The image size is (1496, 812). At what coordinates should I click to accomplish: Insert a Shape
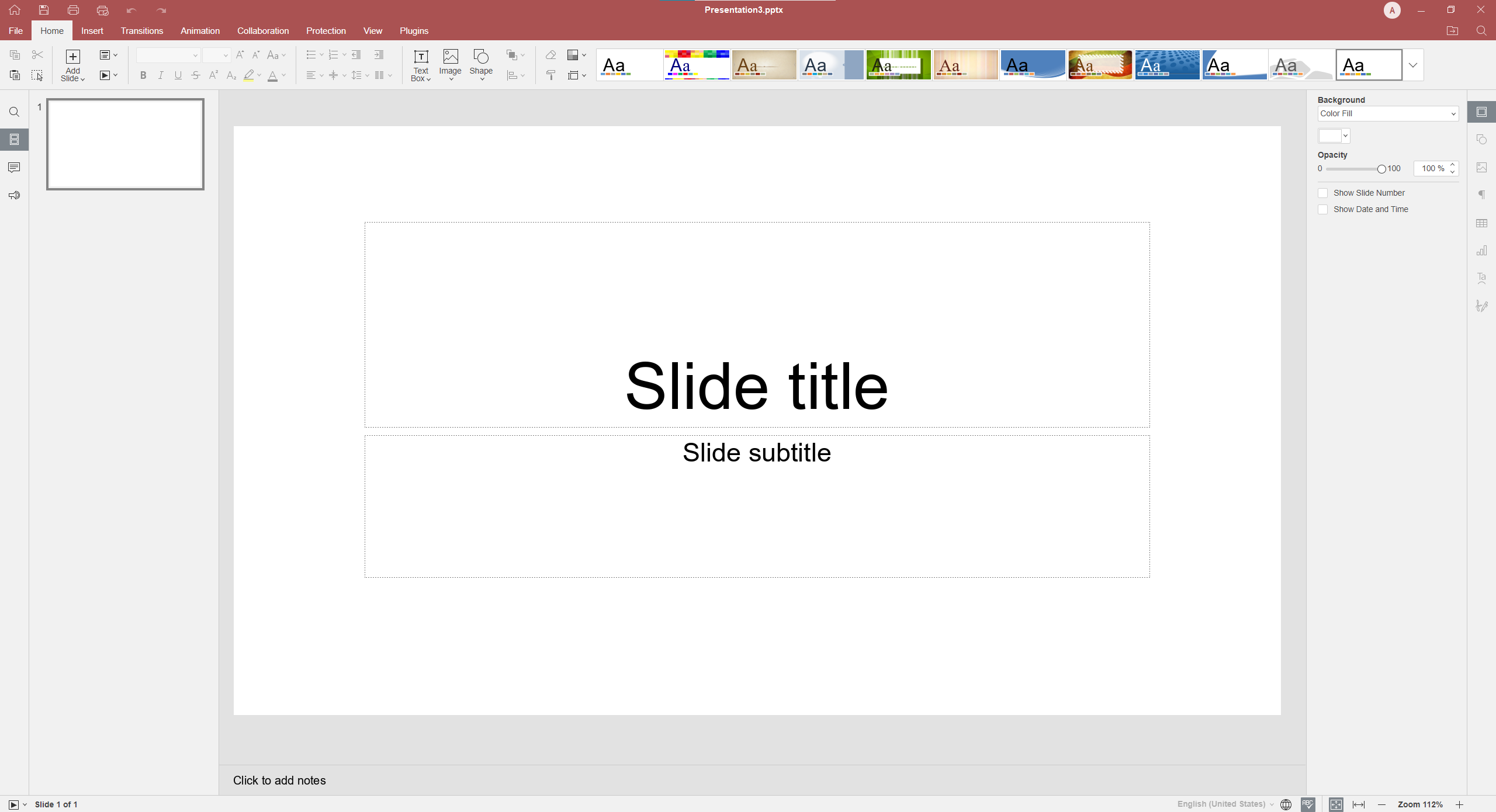coord(481,65)
